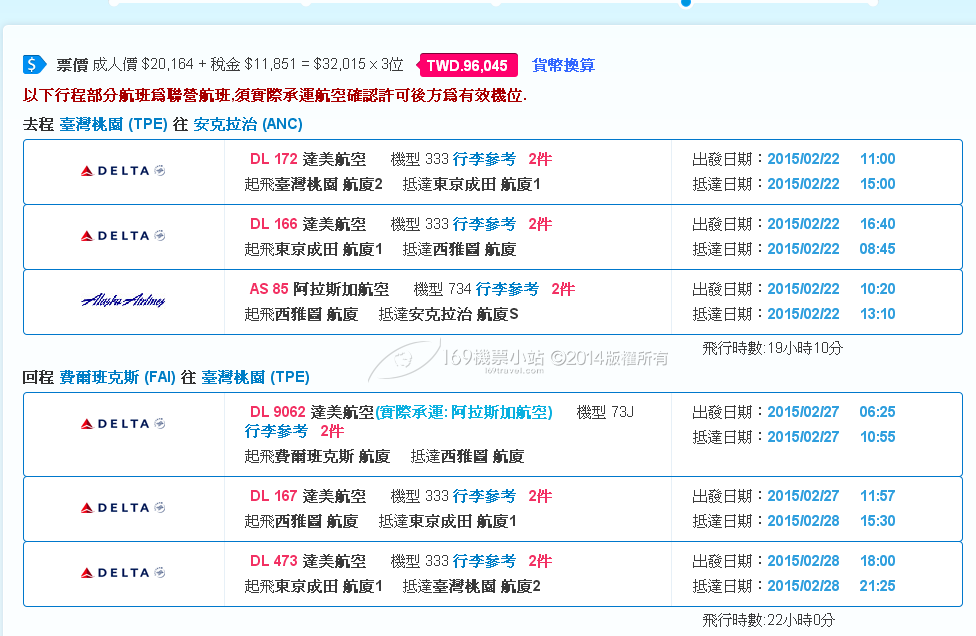Image resolution: width=976 pixels, height=636 pixels.
Task: Click flight number DL 167
Action: click(x=274, y=496)
